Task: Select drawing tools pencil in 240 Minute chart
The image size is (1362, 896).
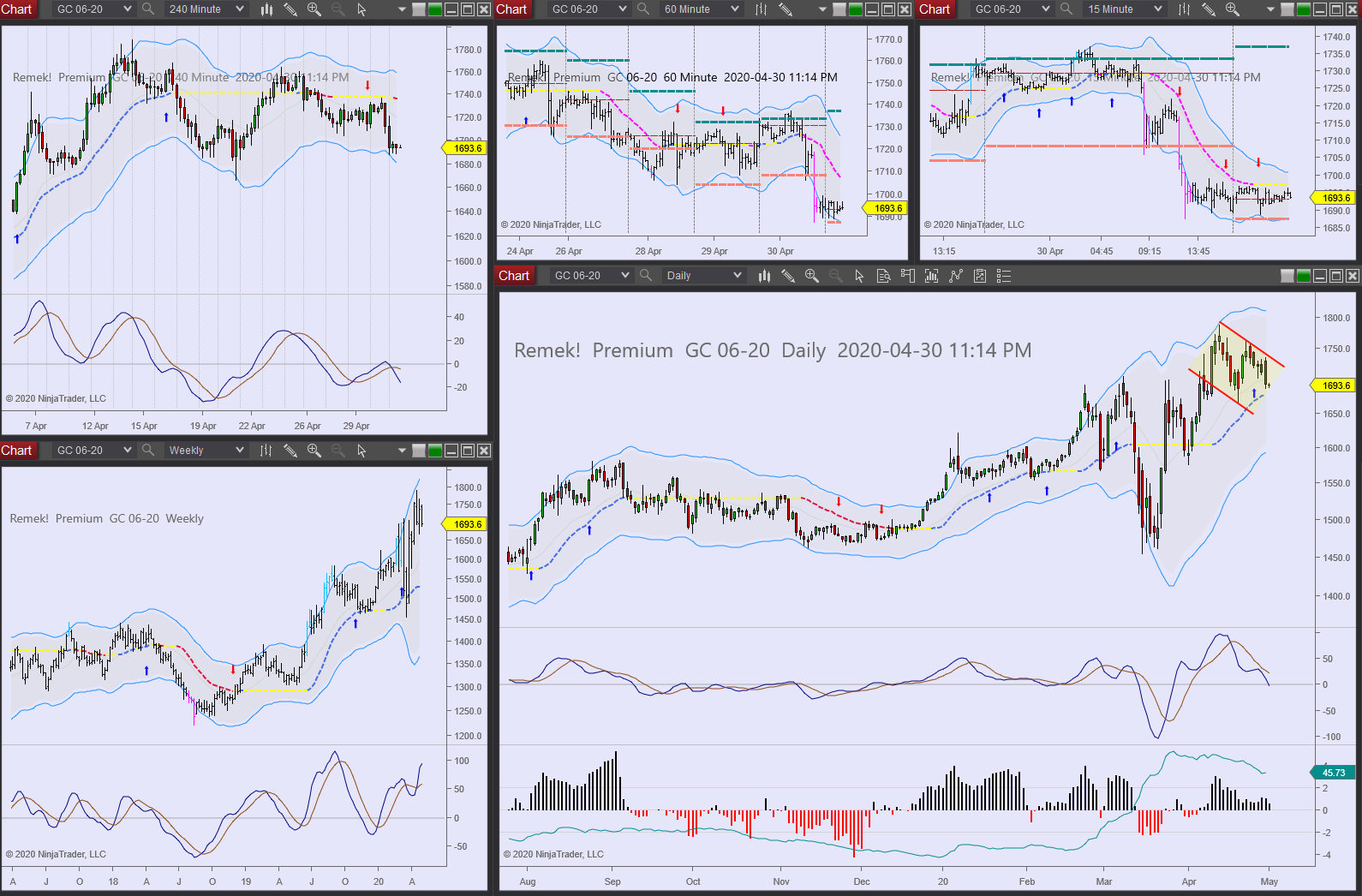Action: point(290,9)
